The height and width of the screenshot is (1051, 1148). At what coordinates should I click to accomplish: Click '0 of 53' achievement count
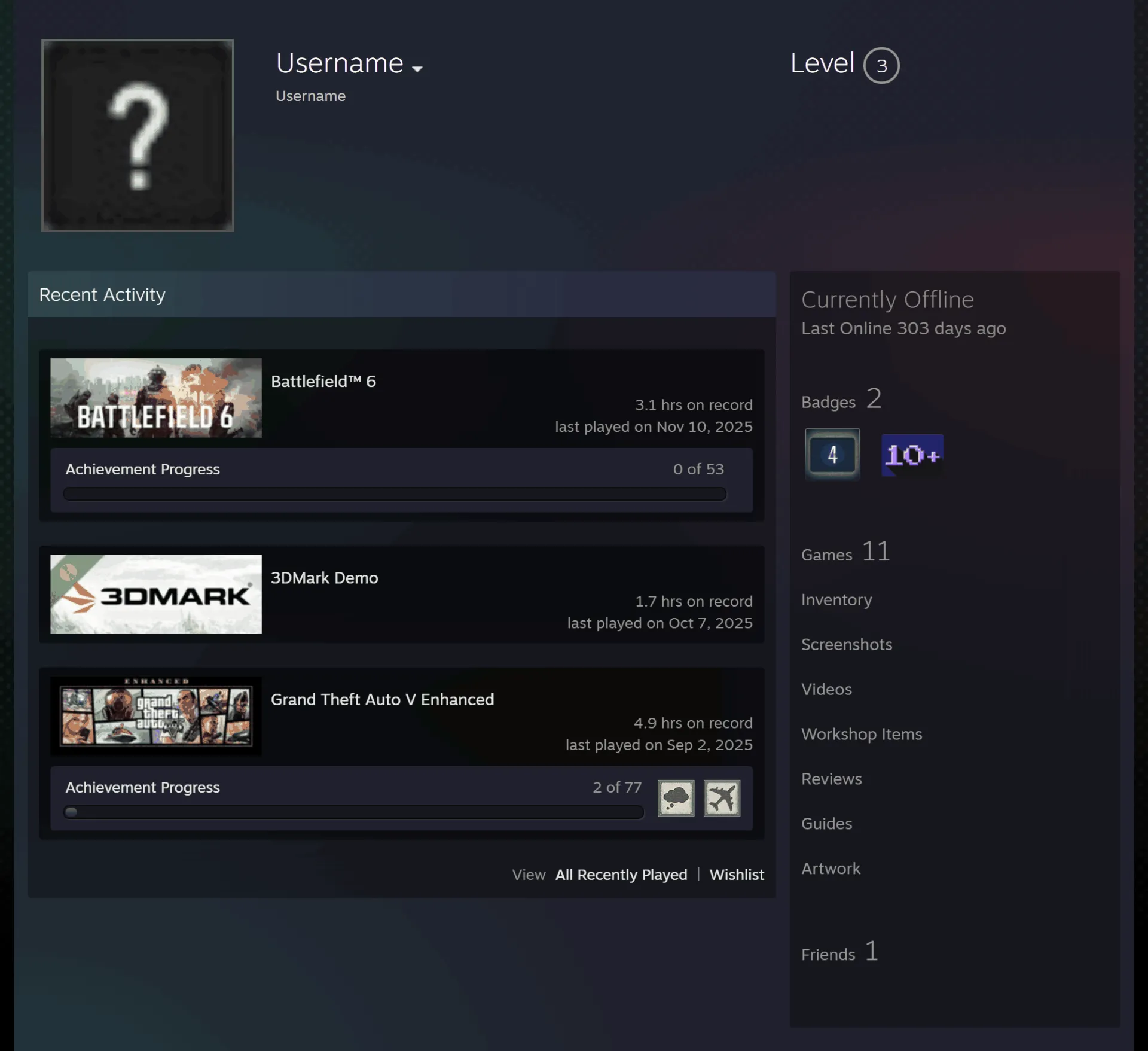coord(698,469)
